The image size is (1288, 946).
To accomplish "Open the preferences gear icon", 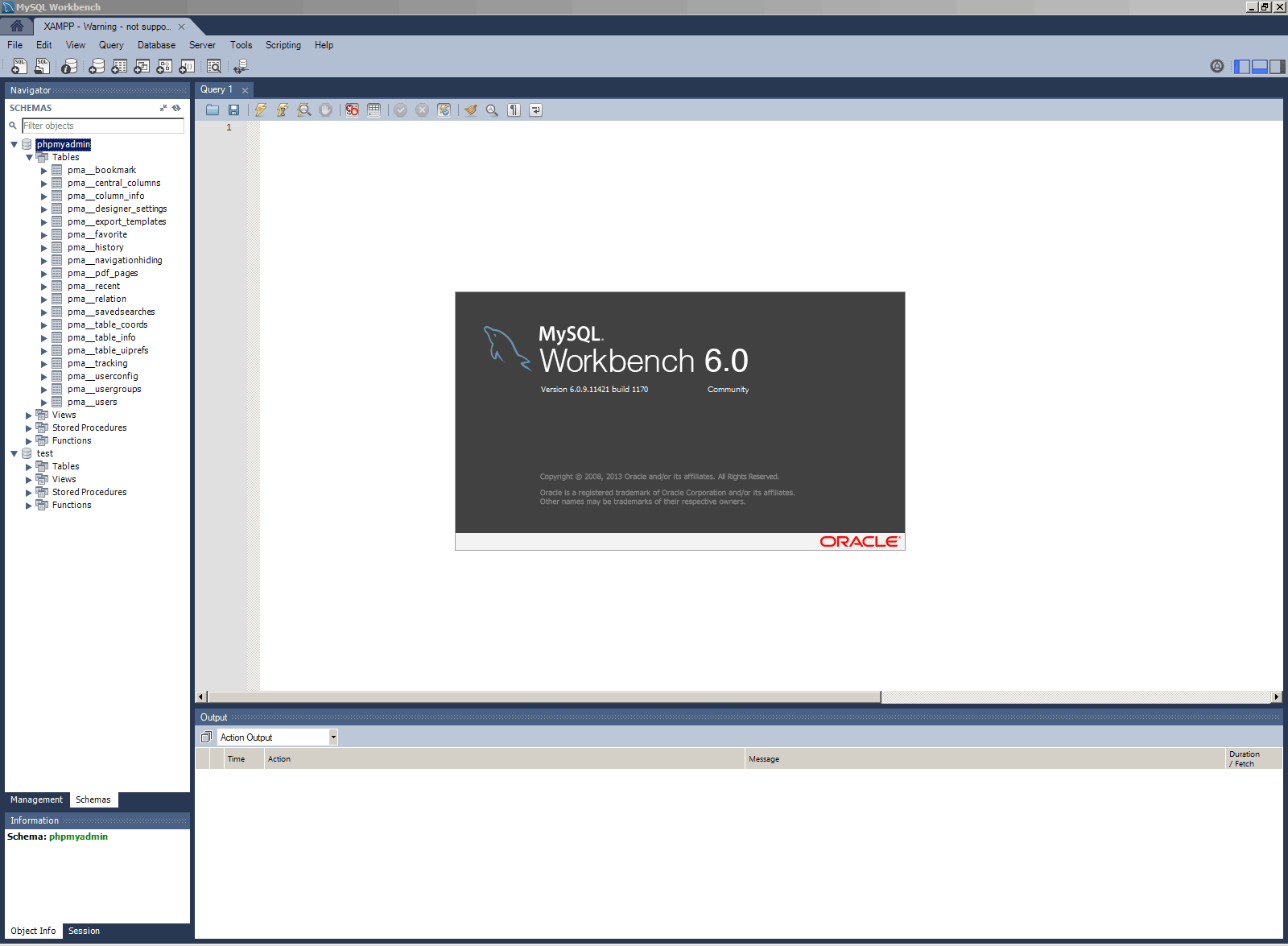I will point(1217,66).
